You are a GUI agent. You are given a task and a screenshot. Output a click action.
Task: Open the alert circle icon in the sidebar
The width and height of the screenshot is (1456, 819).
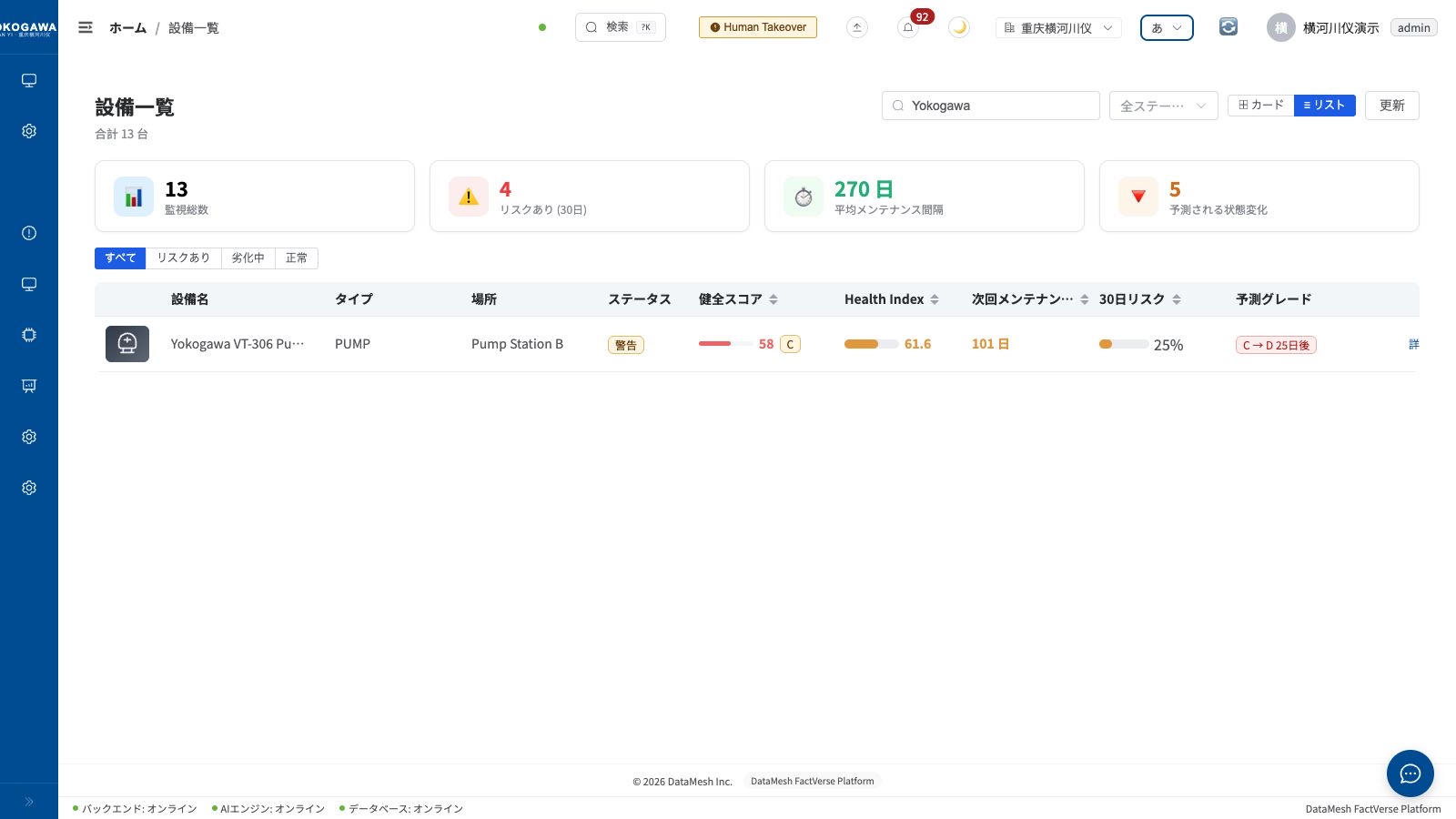point(29,233)
